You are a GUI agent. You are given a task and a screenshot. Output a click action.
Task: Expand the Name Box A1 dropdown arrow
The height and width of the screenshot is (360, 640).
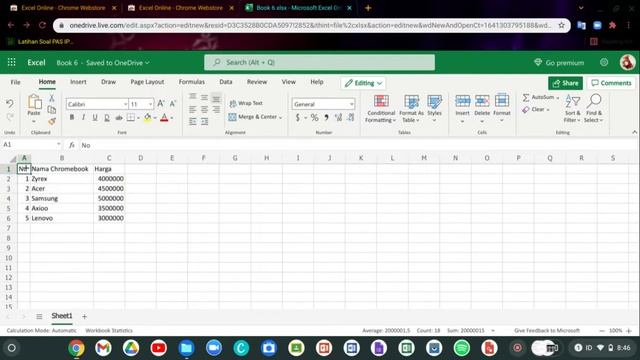pos(58,144)
